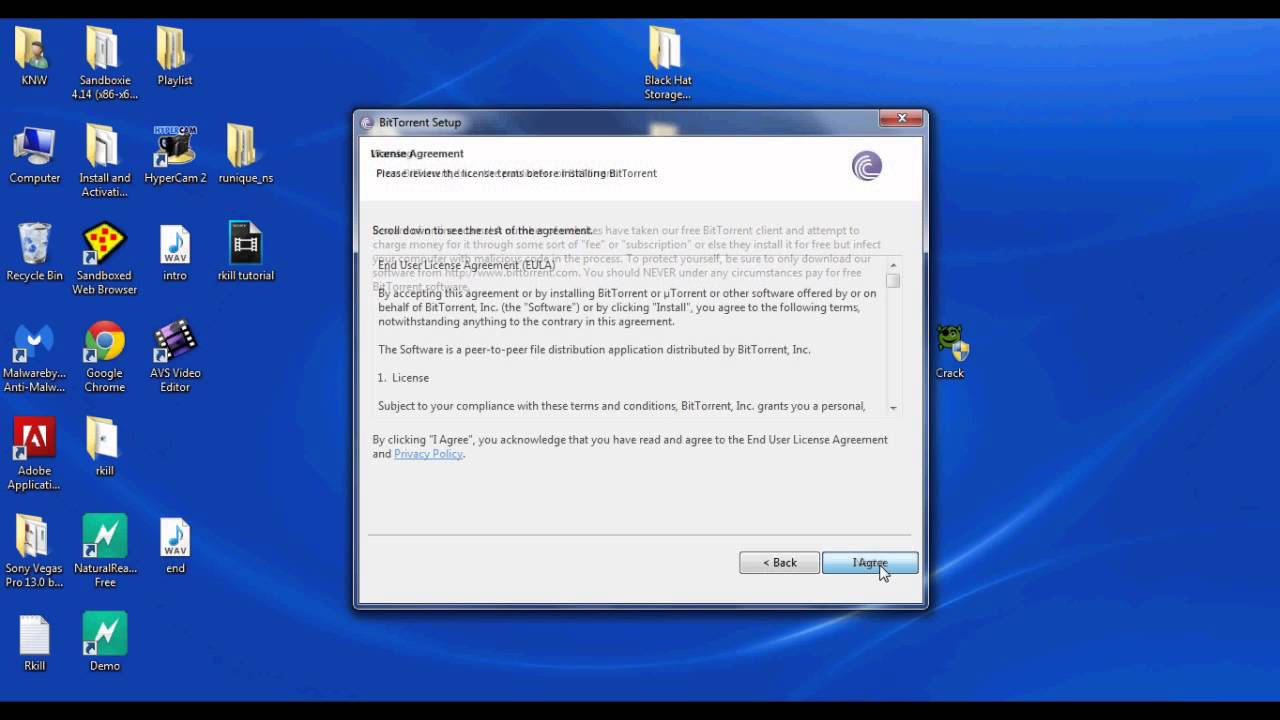Select the Rkill text file icon

(x=34, y=641)
